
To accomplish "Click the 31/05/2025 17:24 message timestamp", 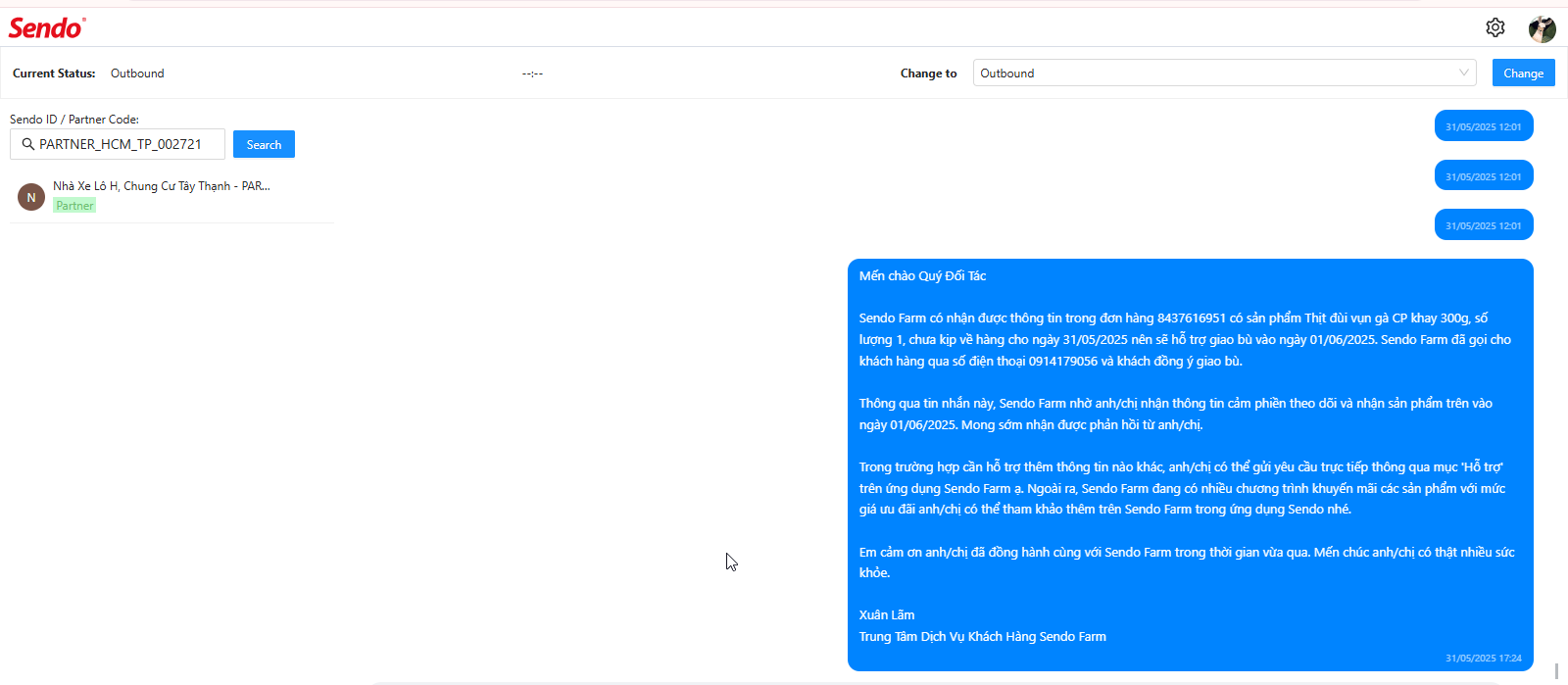I will (1484, 659).
